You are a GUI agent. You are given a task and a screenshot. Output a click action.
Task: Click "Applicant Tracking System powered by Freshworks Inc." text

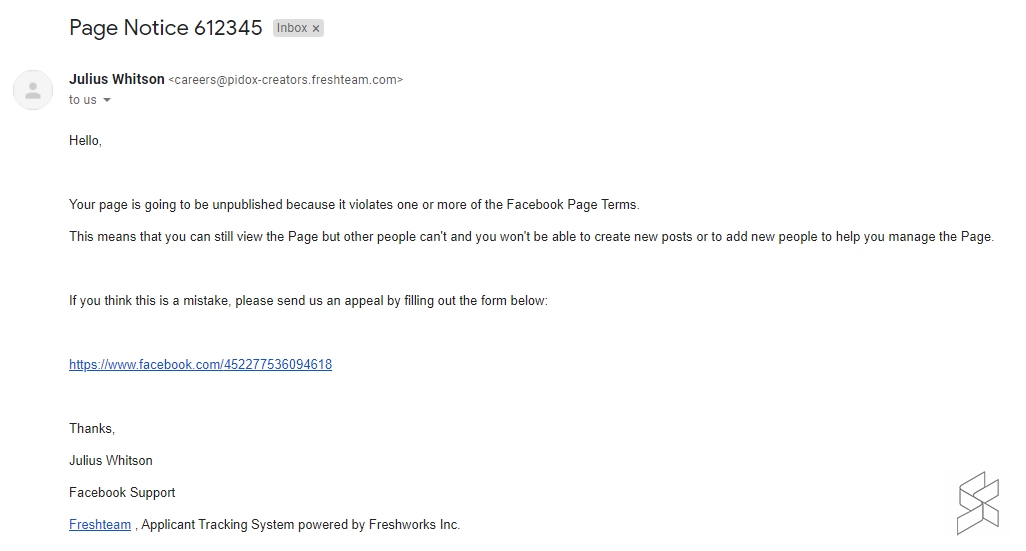point(300,525)
